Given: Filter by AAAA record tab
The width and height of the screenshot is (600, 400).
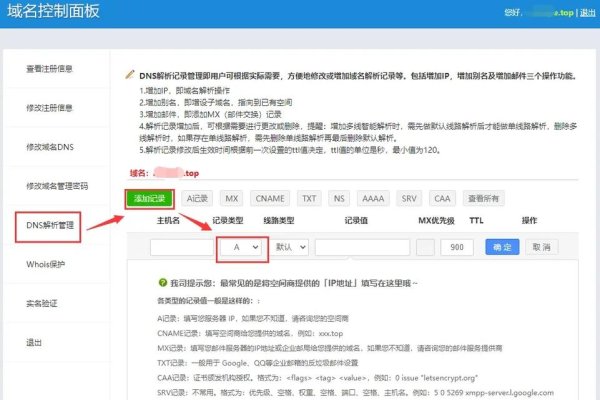Looking at the screenshot, I should point(373,198).
